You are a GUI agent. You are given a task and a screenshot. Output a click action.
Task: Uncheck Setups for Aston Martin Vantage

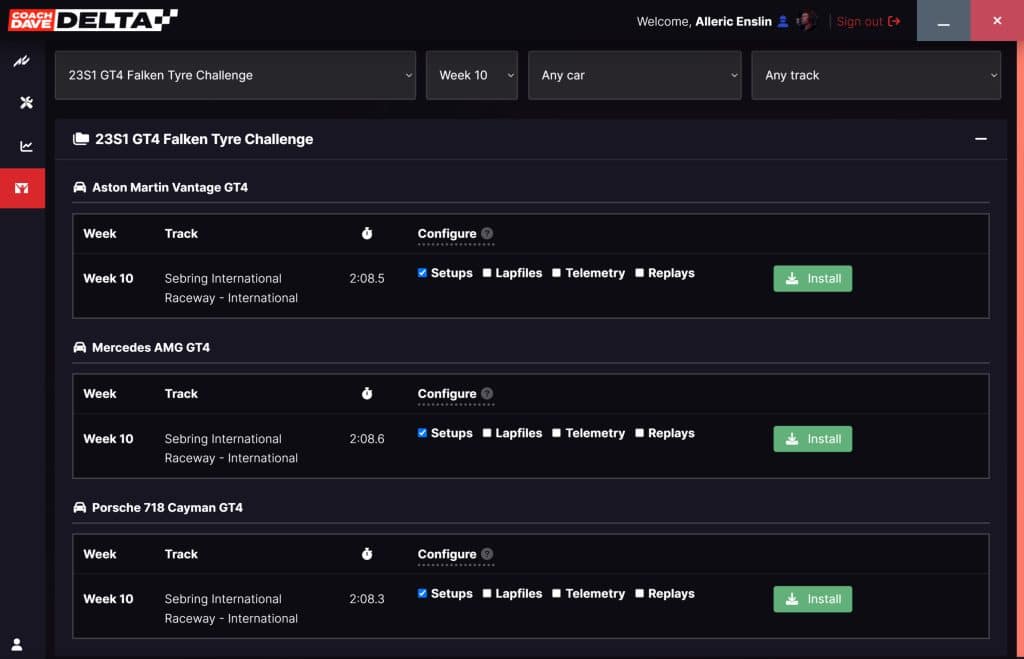point(422,273)
